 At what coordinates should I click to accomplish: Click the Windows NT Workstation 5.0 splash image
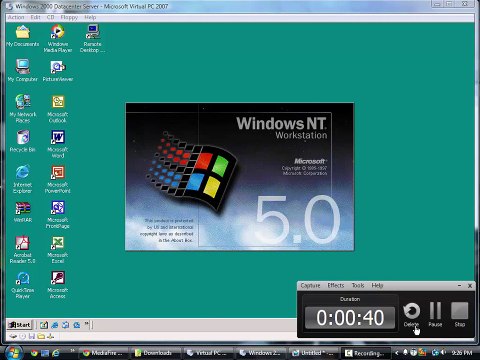click(x=240, y=177)
